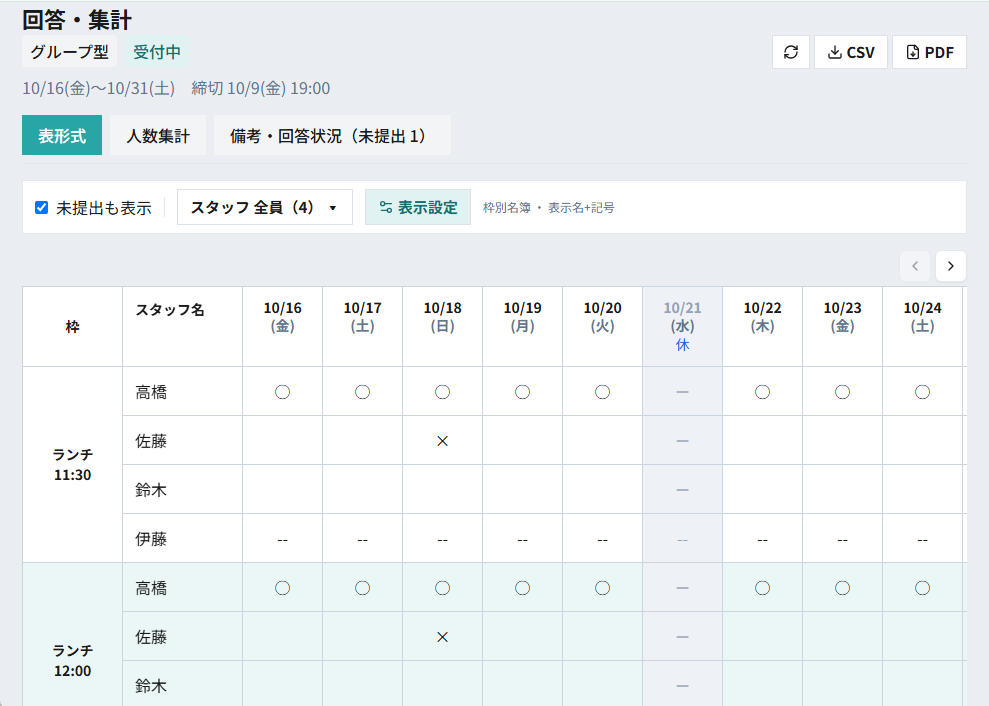Click 鈴木 in the ランチ 11:30 group
989x706 pixels.
click(x=151, y=490)
